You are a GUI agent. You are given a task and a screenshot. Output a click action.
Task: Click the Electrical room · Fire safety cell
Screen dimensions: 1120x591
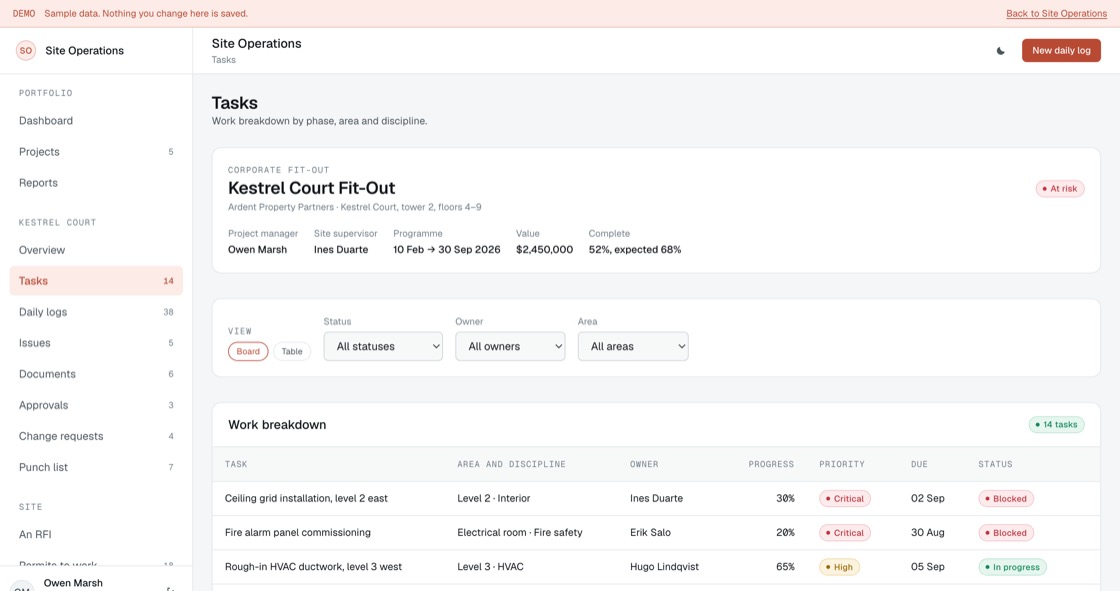520,533
